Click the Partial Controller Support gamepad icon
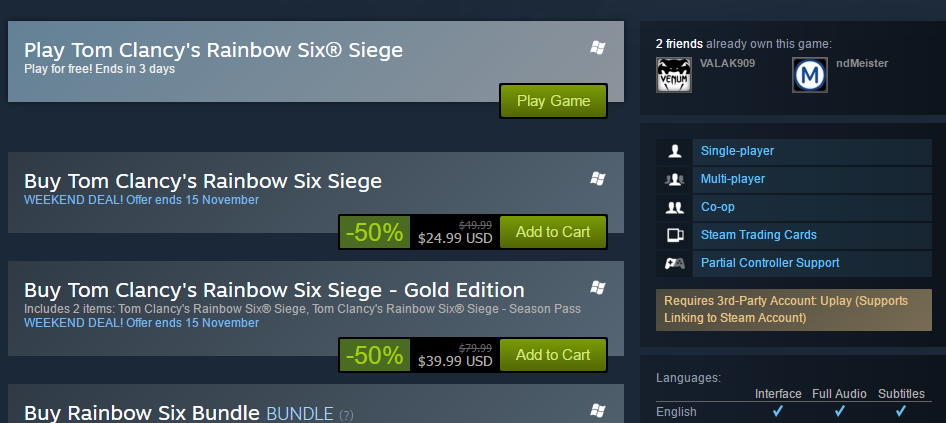 click(x=675, y=263)
